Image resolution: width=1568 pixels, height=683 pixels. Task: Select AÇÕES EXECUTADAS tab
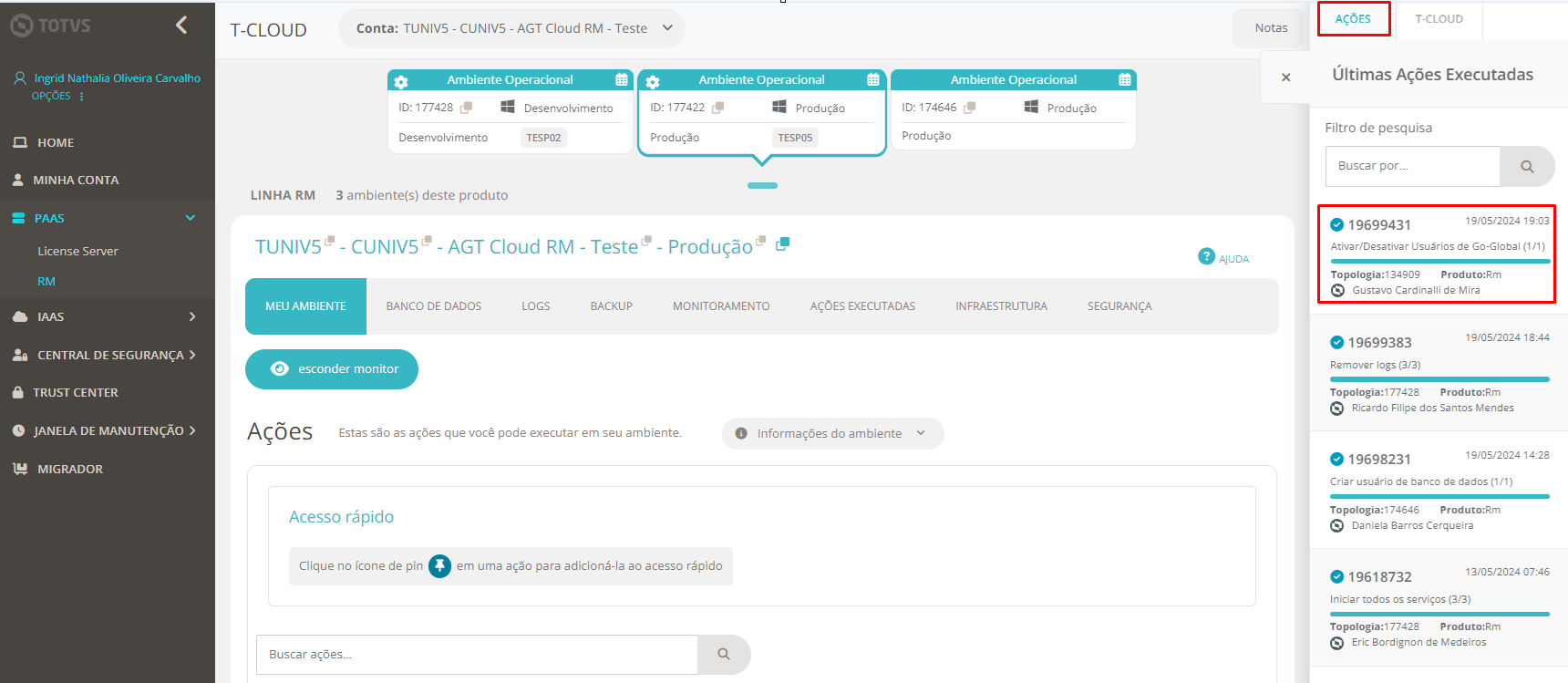coord(862,306)
